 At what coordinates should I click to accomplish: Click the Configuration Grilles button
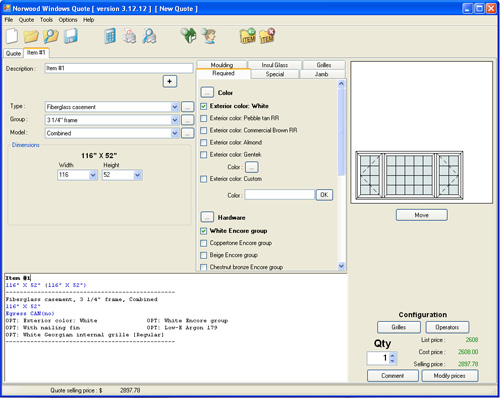[399, 327]
